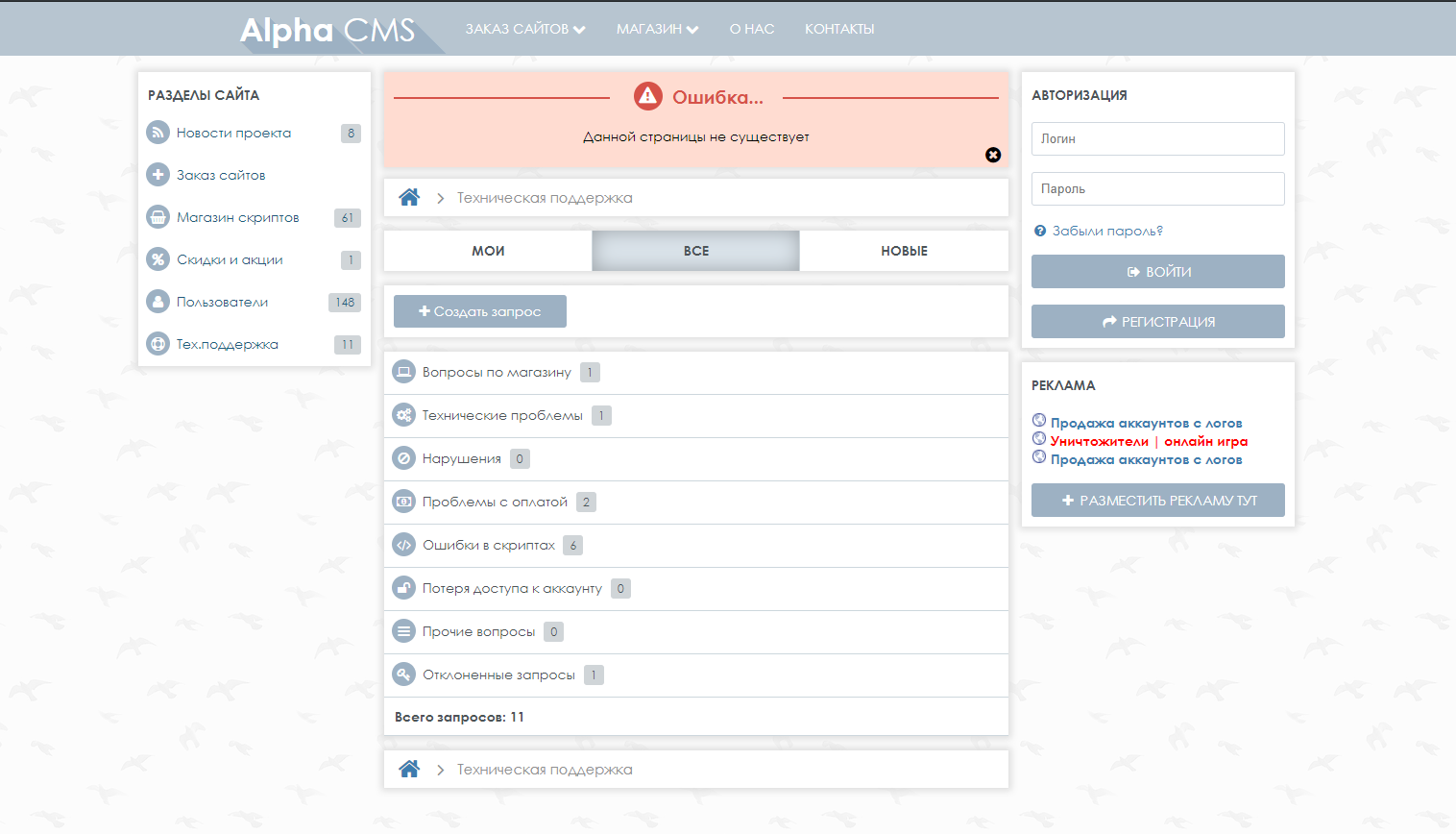Click the RSS icon beside Новости проекта

(158, 133)
